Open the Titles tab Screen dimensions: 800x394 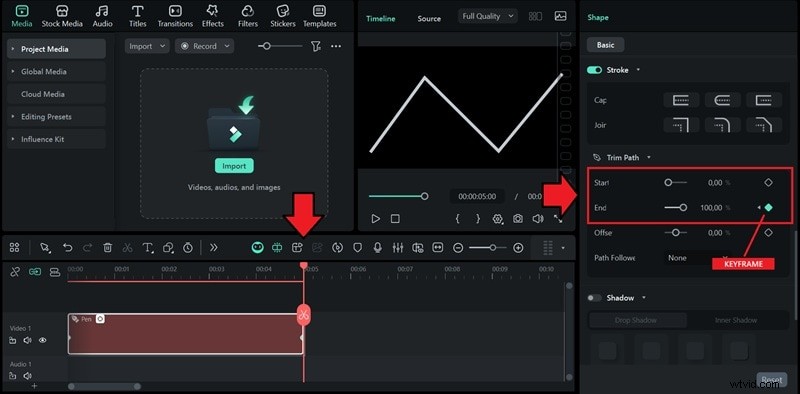point(137,16)
